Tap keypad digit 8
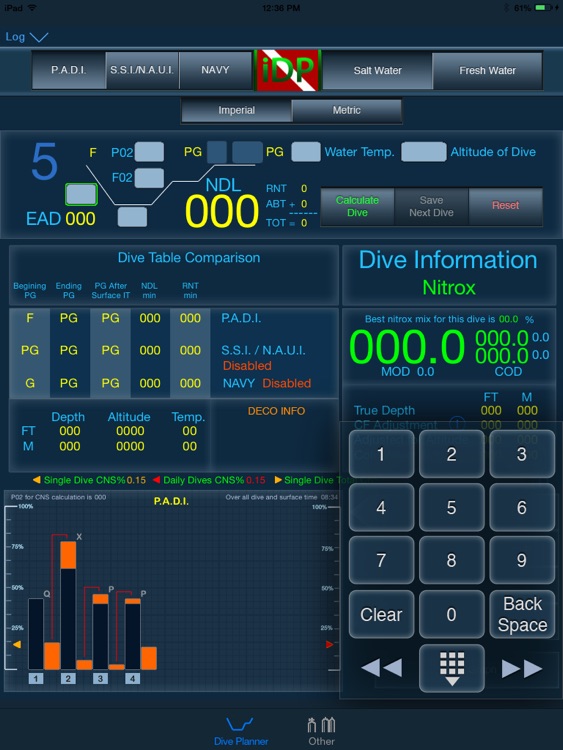The image size is (563, 750). pyautogui.click(x=452, y=560)
